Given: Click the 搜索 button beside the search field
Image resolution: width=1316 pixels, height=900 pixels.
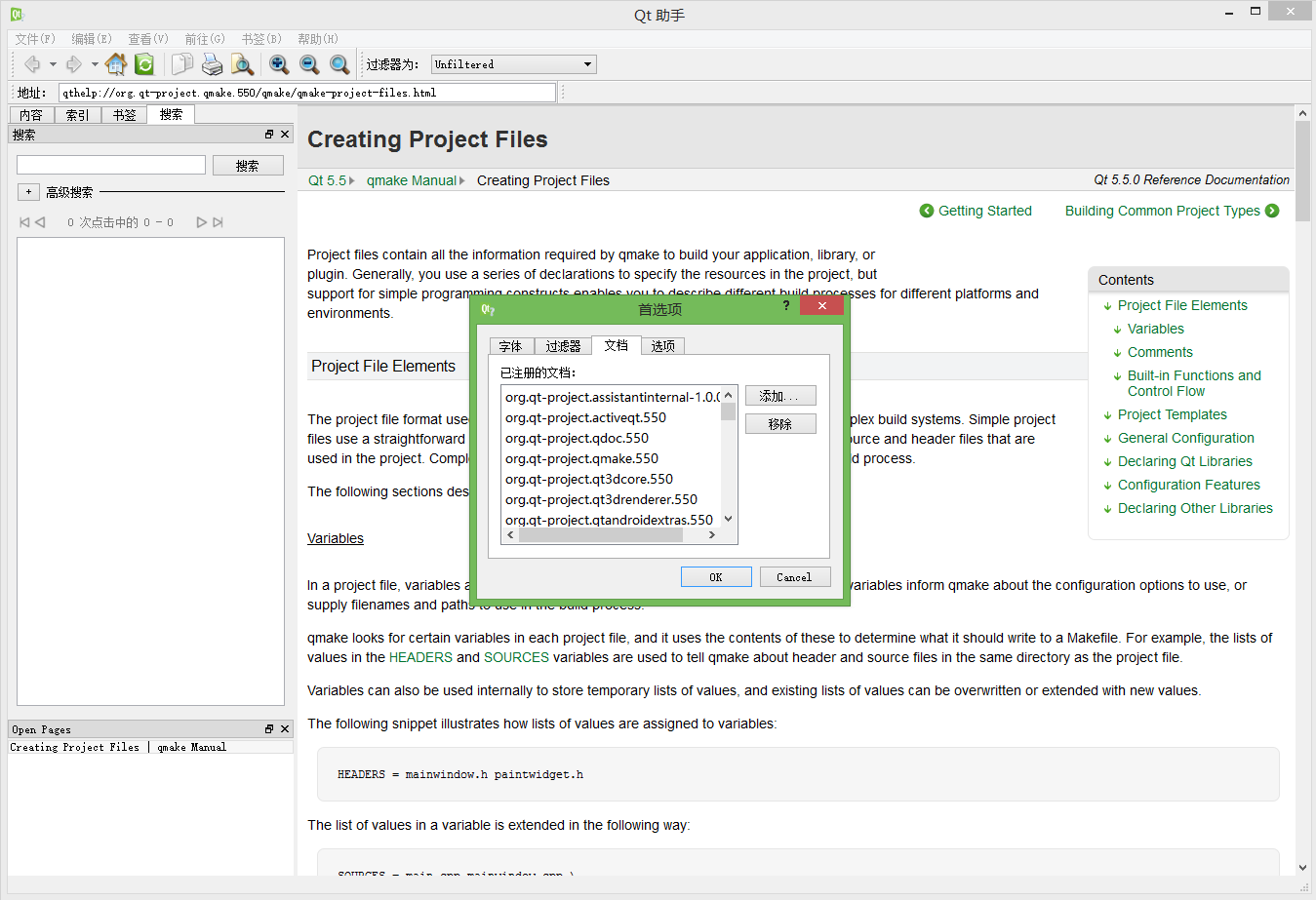Looking at the screenshot, I should coord(248,166).
